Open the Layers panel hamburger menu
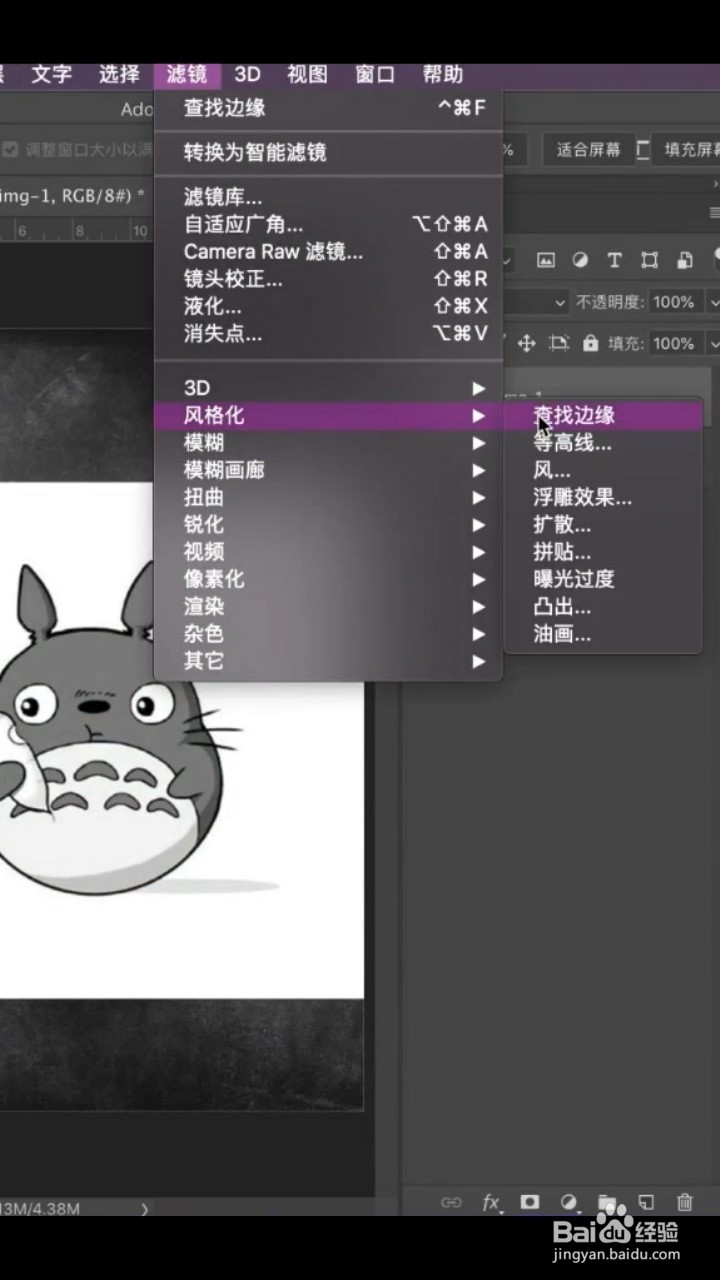The image size is (720, 1280). 714,212
